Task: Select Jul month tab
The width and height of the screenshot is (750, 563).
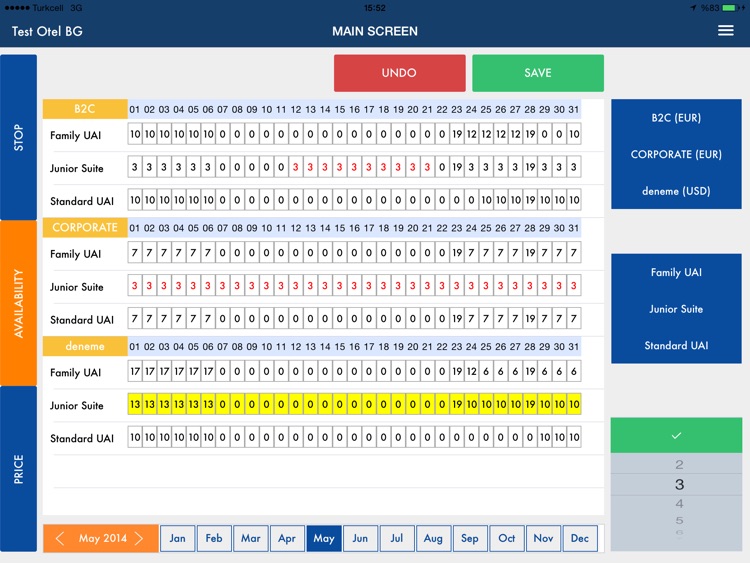Action: point(397,539)
